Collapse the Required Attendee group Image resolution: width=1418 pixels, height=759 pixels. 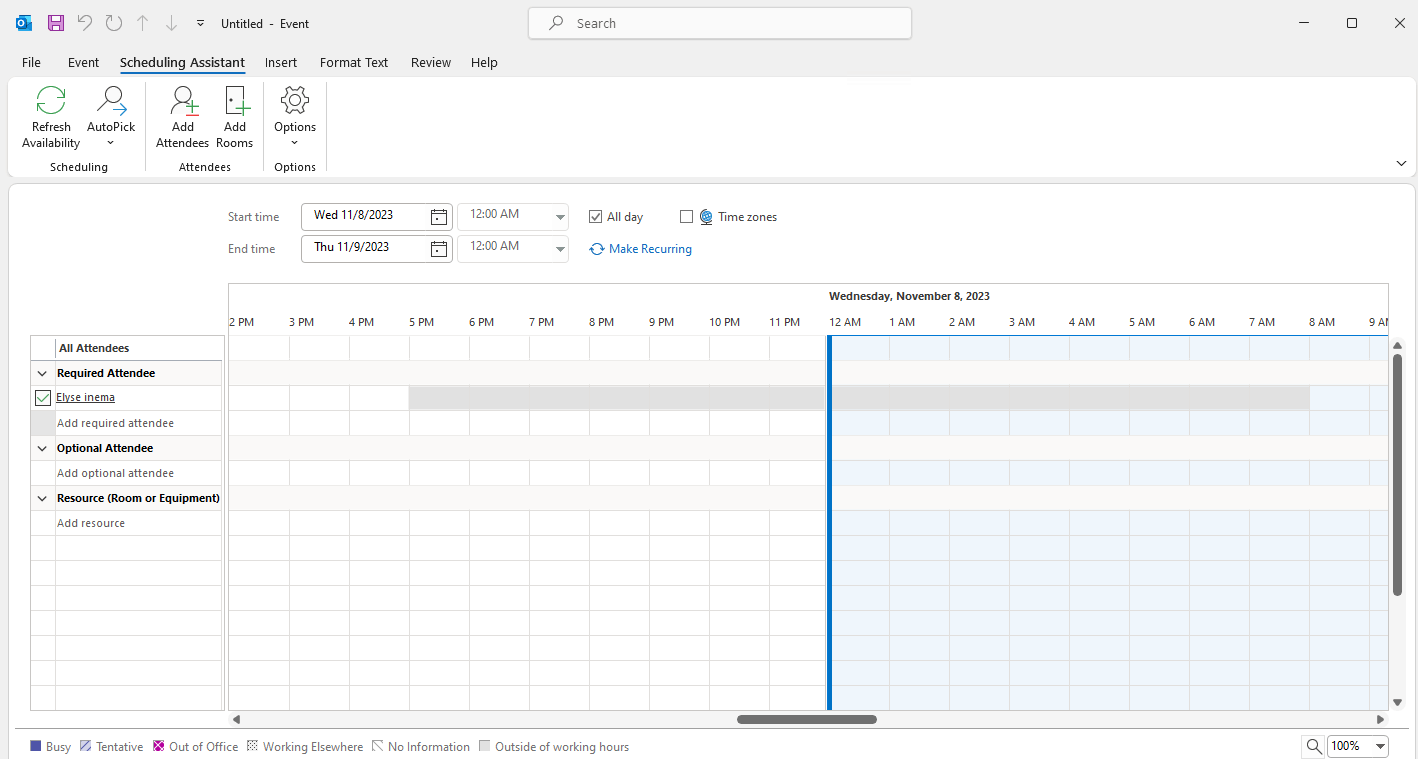coord(42,373)
